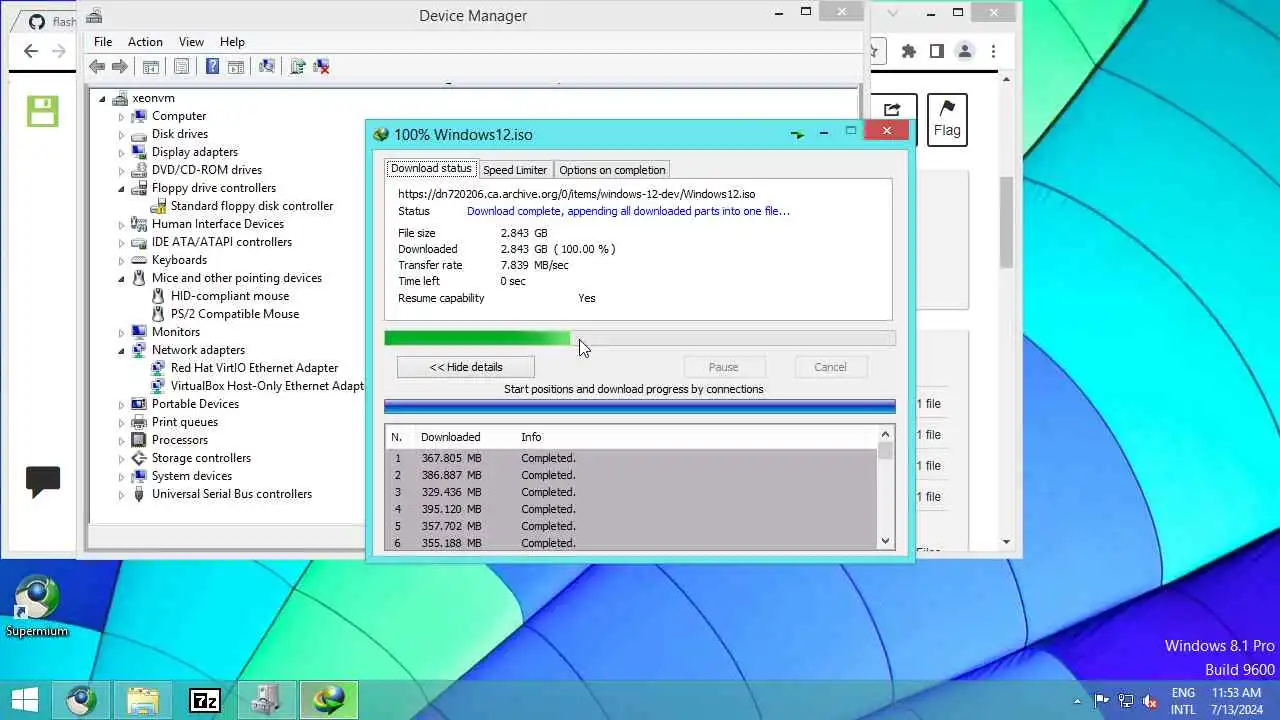Toggle console tree pane icon in Device Manager
The image size is (1280, 720).
pyautogui.click(x=151, y=67)
